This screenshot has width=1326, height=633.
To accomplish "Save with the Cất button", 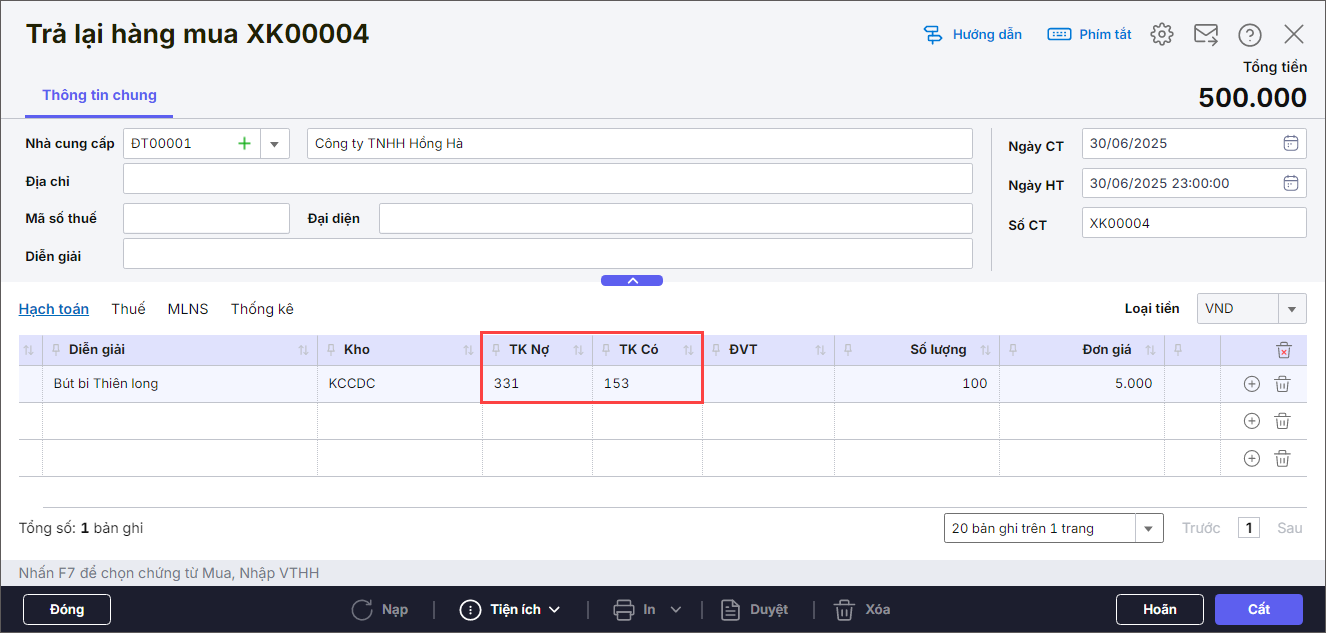I will click(x=1259, y=609).
